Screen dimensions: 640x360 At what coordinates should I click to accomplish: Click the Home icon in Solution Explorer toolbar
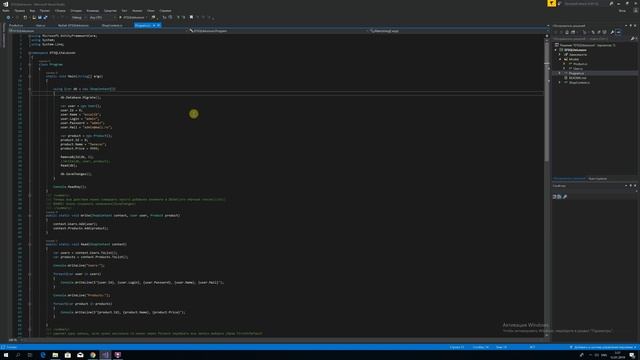click(x=567, y=32)
